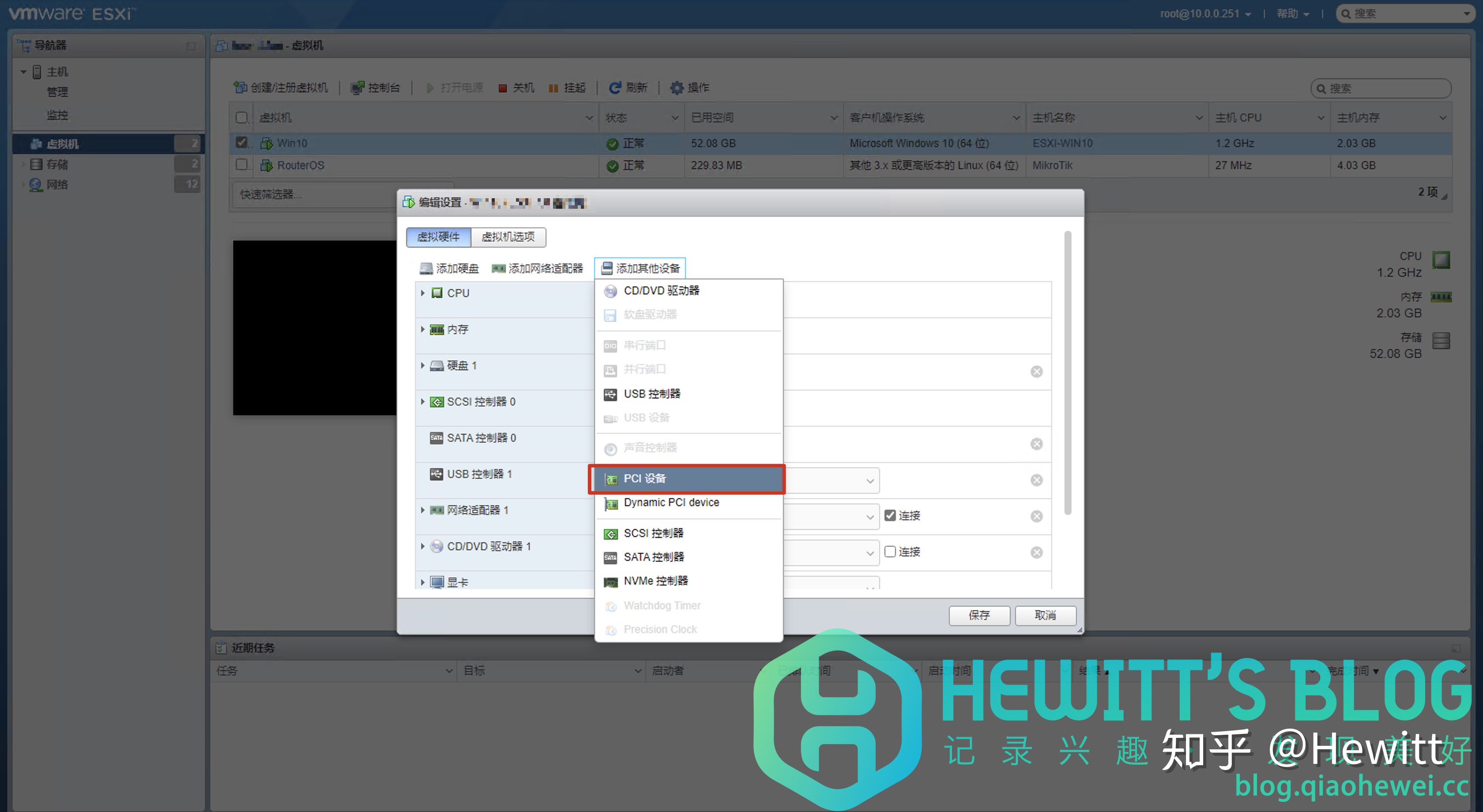Click the refresh icon in VM toolbar

click(615, 87)
